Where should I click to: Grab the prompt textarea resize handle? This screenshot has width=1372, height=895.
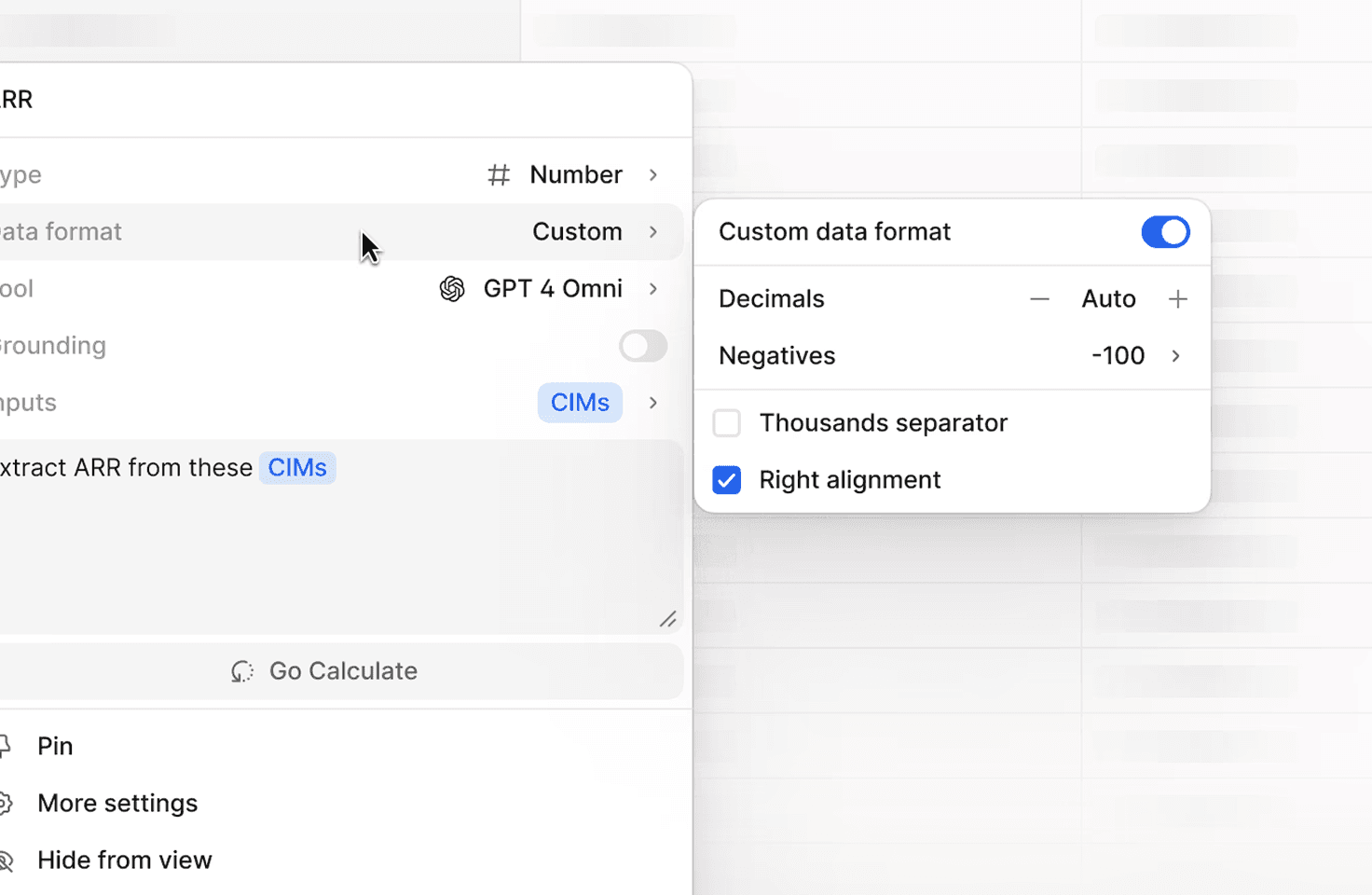pos(667,619)
